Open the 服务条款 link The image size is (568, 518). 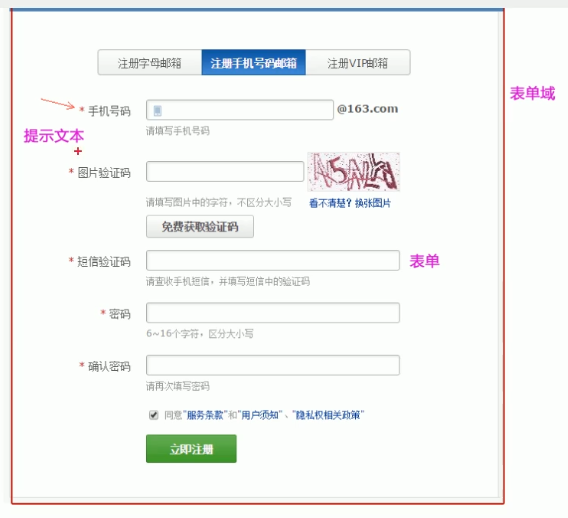click(x=205, y=415)
